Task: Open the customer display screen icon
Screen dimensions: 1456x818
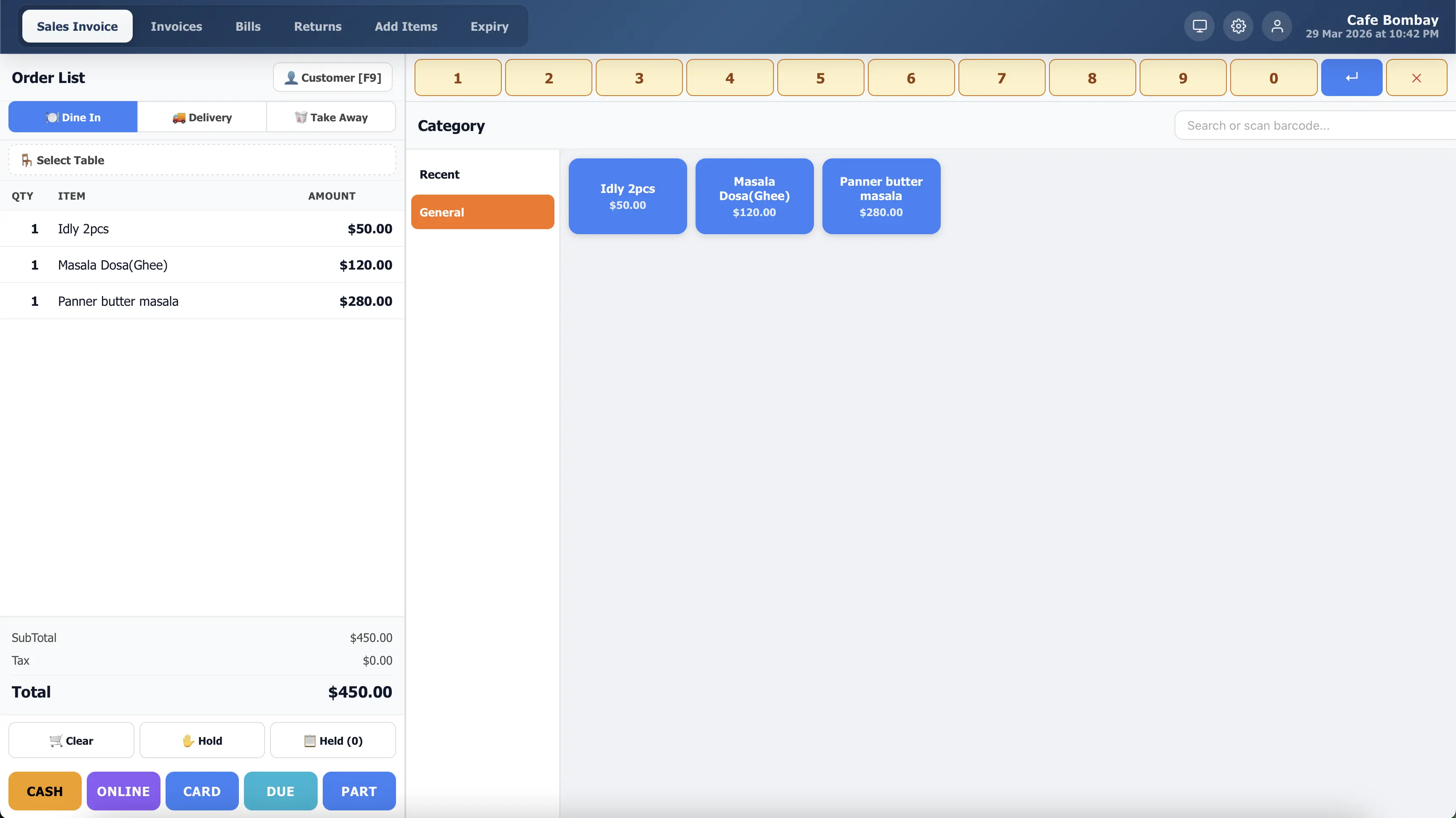Action: (1199, 25)
